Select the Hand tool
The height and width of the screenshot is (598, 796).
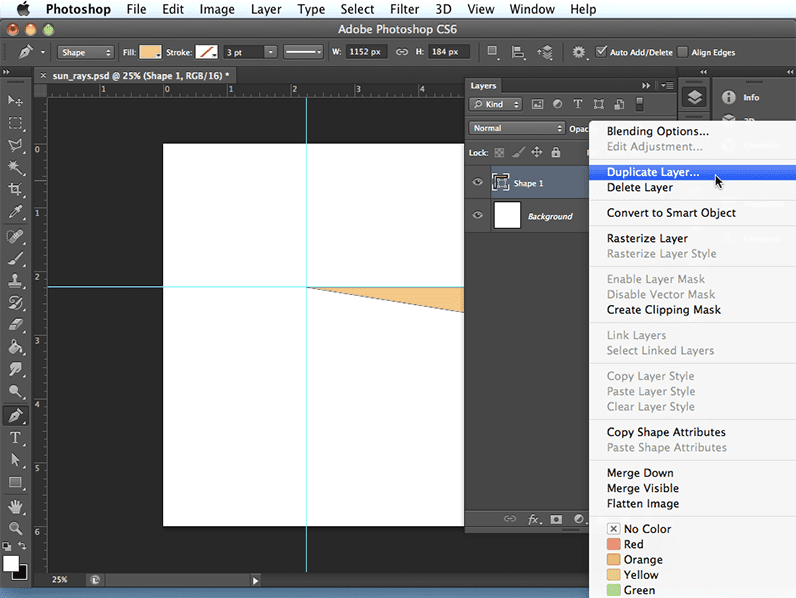[x=15, y=507]
